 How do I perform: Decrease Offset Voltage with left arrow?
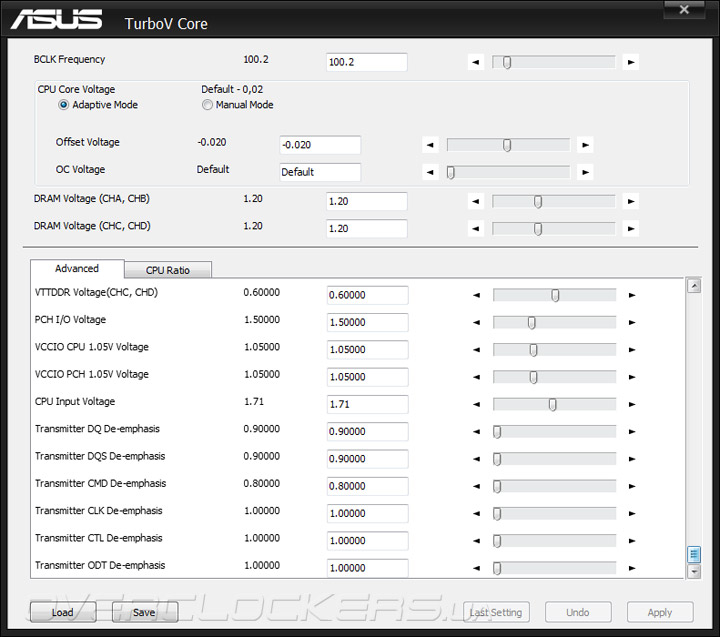430,145
